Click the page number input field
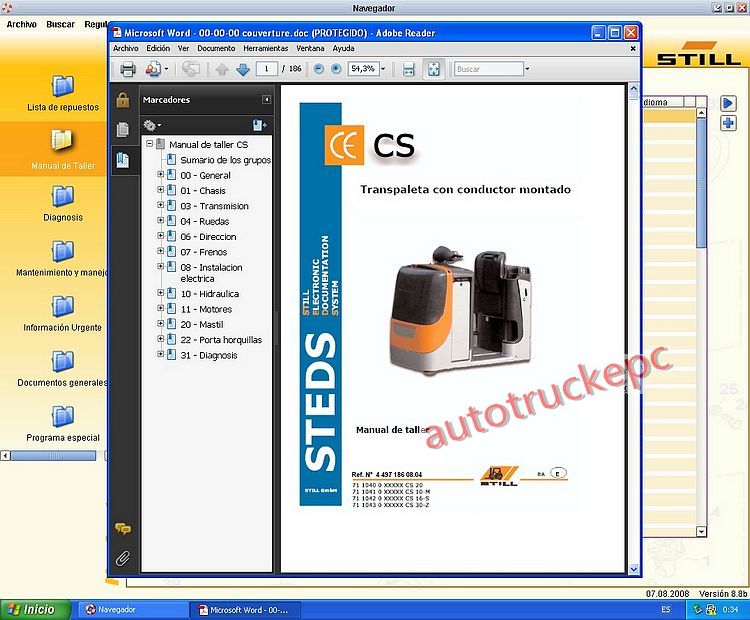The height and width of the screenshot is (620, 750). tap(266, 69)
